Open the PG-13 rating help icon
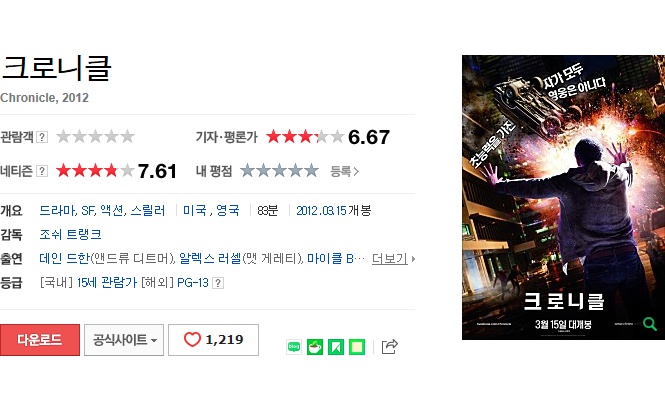 pyautogui.click(x=218, y=283)
